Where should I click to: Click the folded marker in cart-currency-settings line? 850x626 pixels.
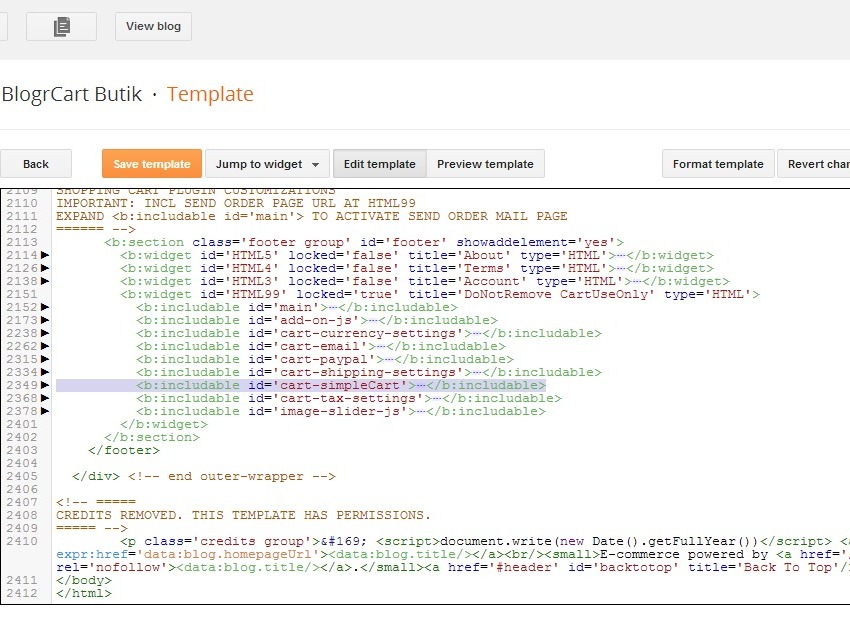pyautogui.click(x=477, y=333)
